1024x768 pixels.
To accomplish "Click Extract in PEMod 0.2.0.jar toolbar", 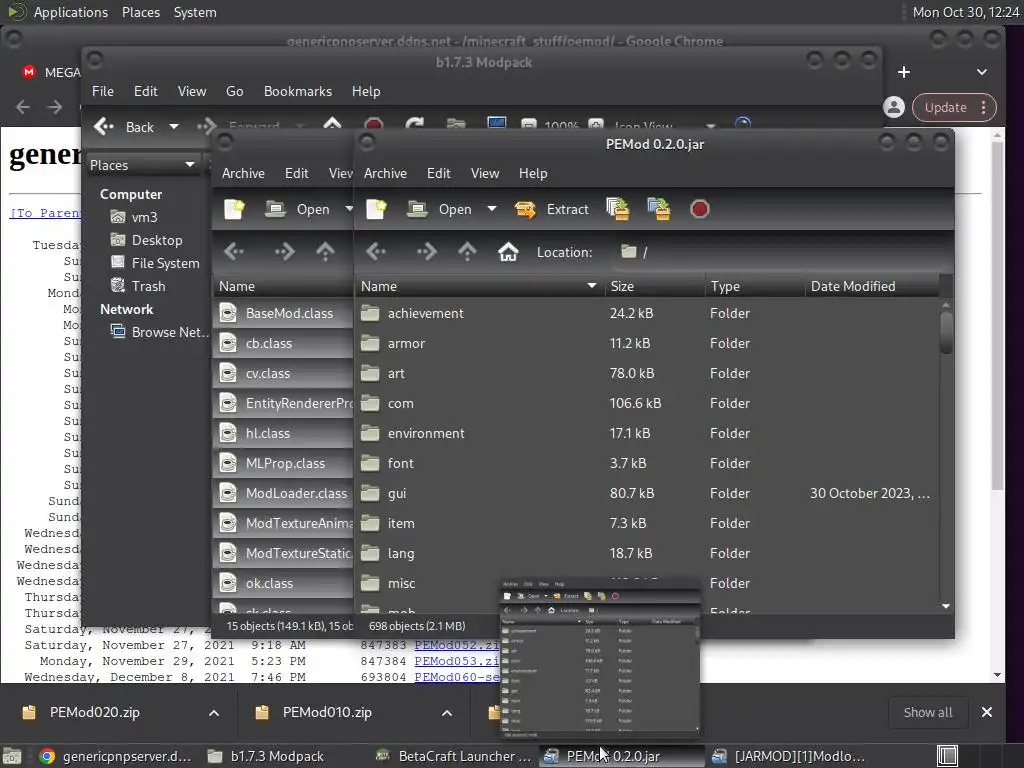I will (x=552, y=209).
